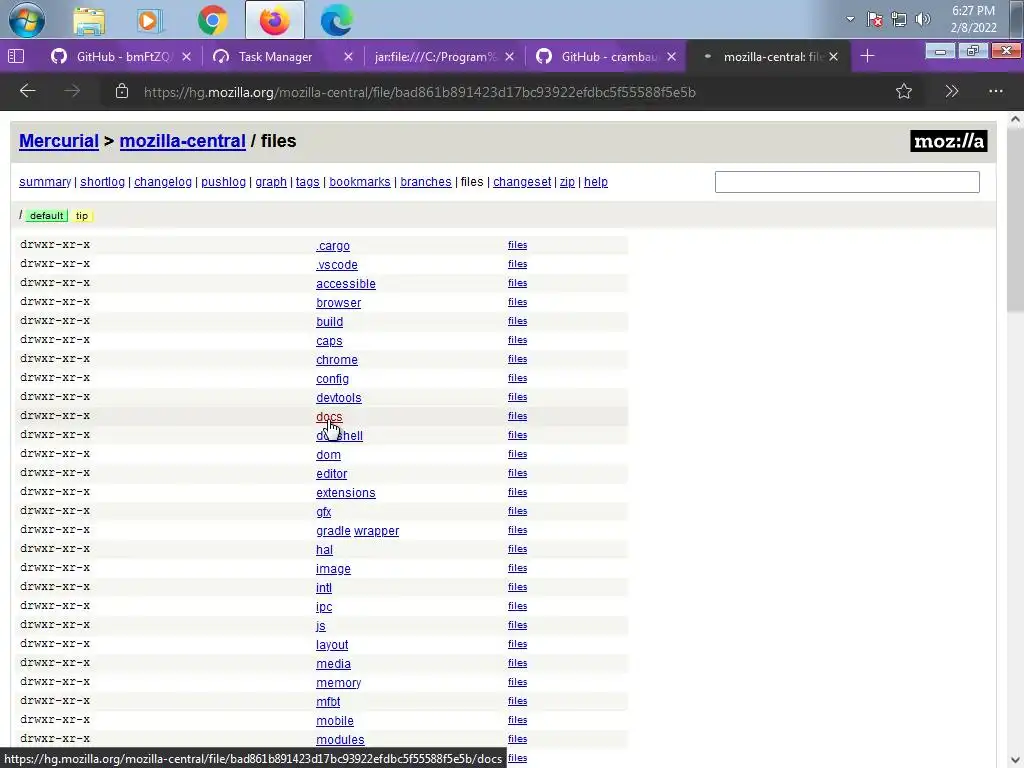Select the Firefox taskbar icon
The width and height of the screenshot is (1024, 768).
point(274,20)
